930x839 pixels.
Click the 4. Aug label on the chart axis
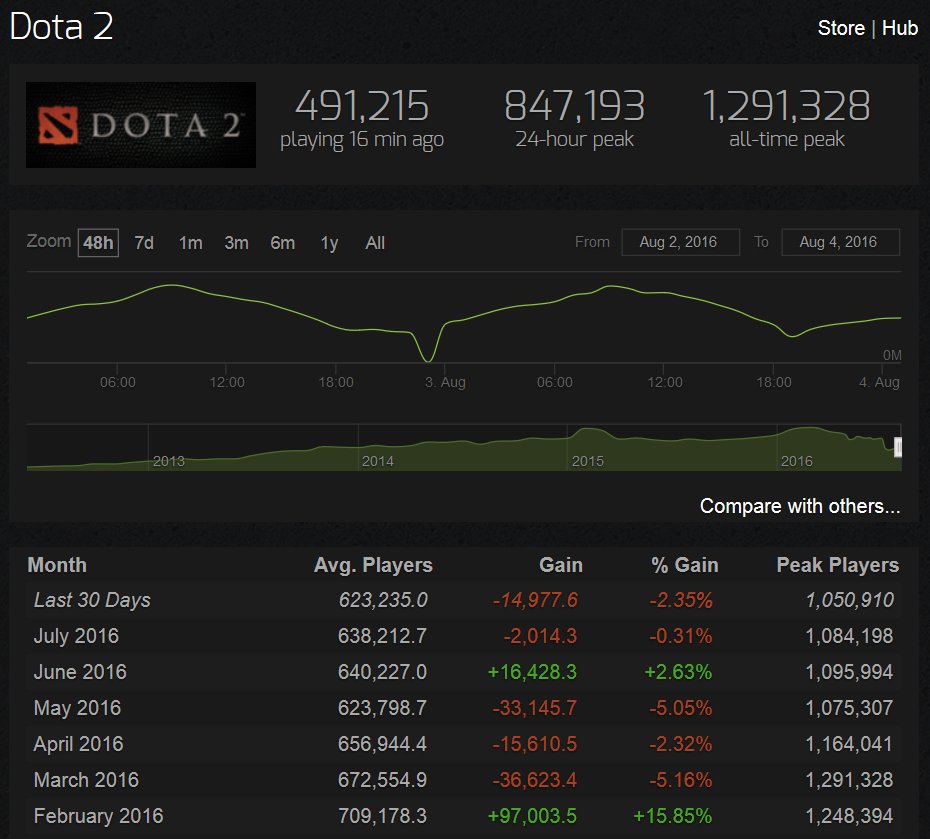click(879, 382)
